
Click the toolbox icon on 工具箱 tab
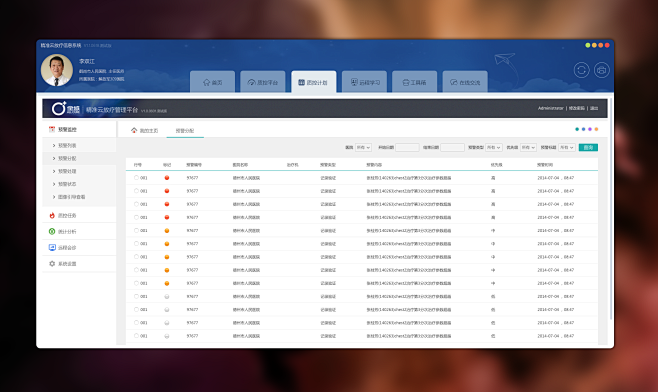tap(406, 82)
